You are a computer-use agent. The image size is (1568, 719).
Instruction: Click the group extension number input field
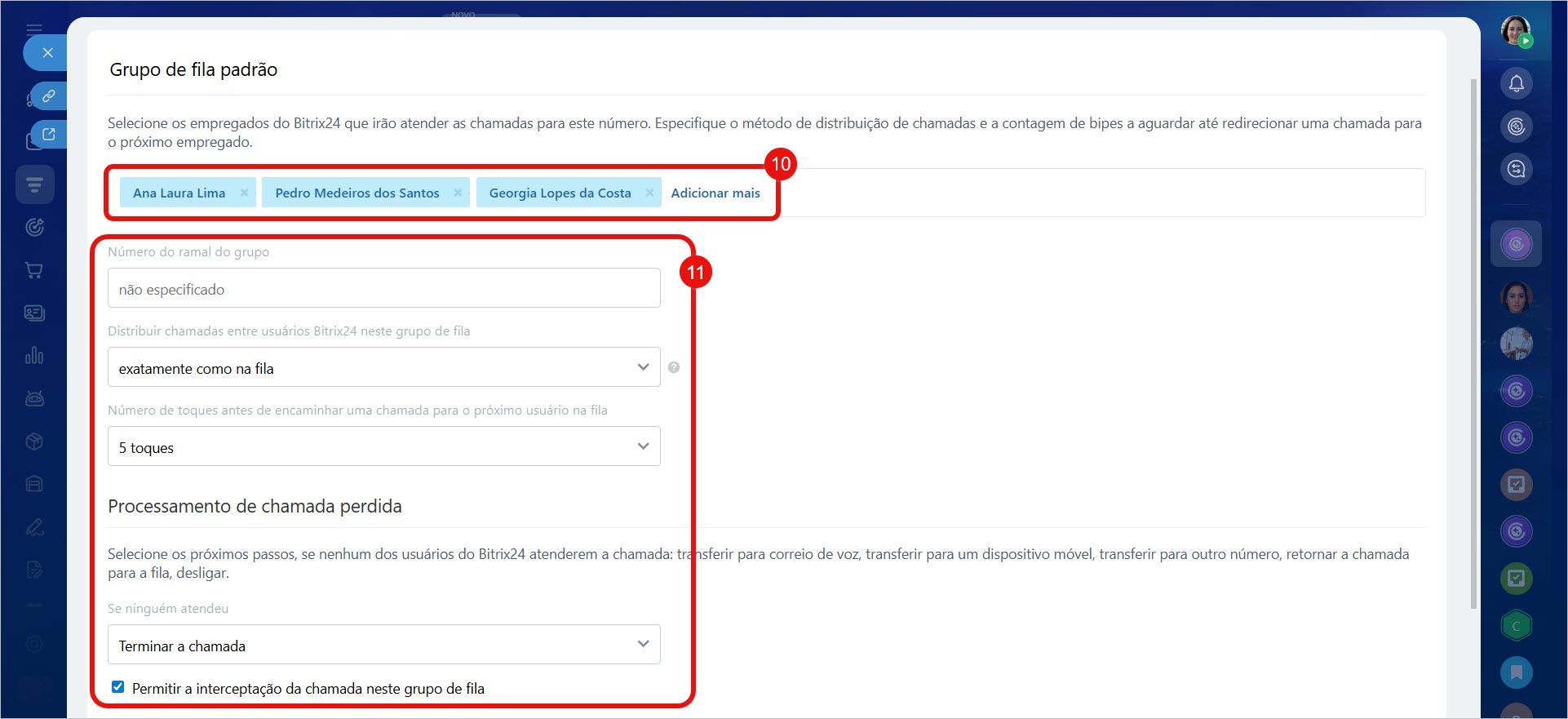(383, 288)
